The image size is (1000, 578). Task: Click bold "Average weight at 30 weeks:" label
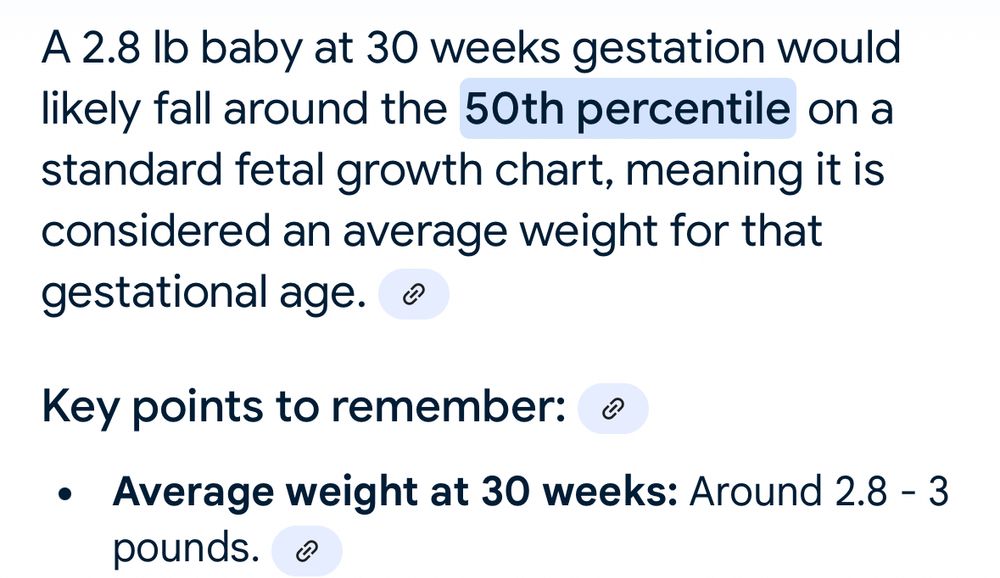click(396, 492)
